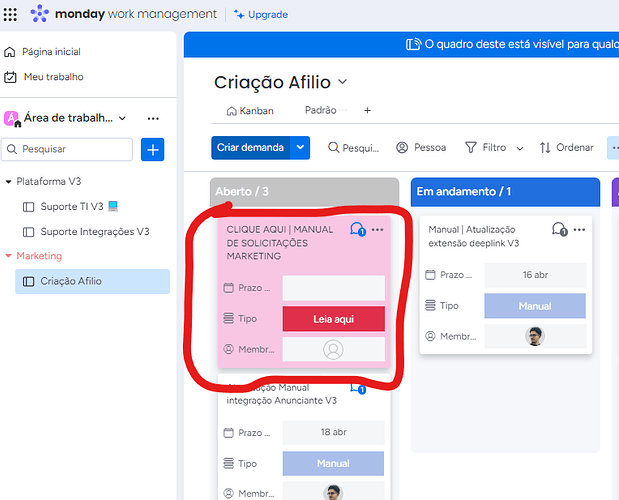Click the red Leia aqui status label
Screen dimensions: 619x500
(334, 319)
